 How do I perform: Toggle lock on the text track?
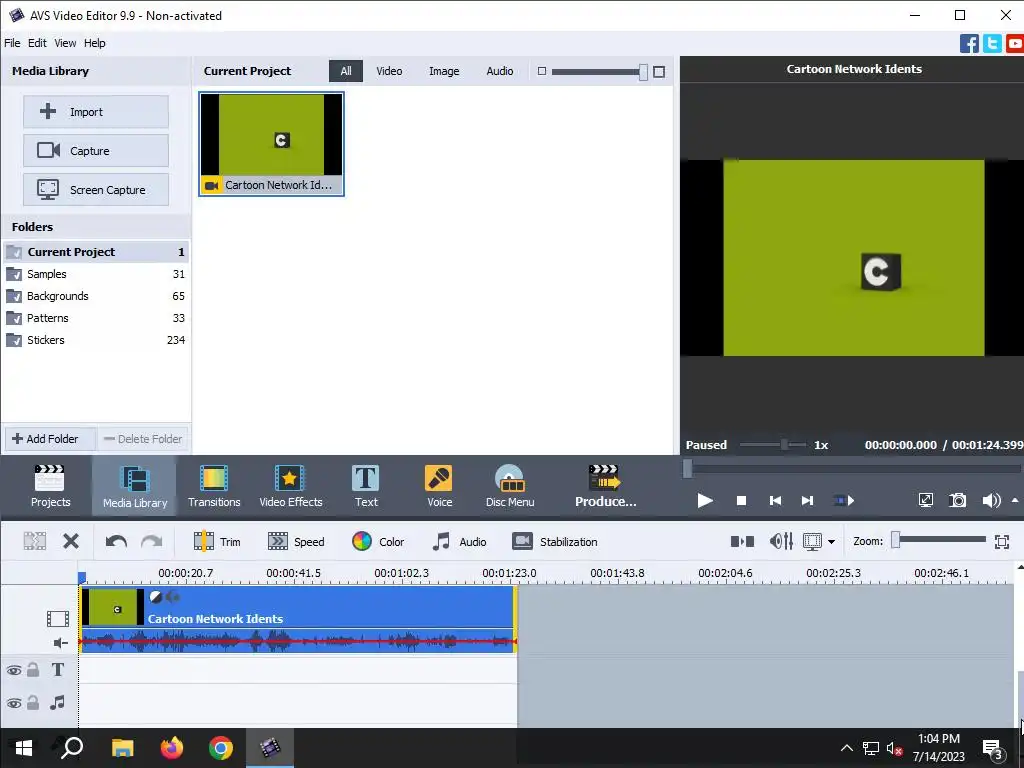[33, 669]
